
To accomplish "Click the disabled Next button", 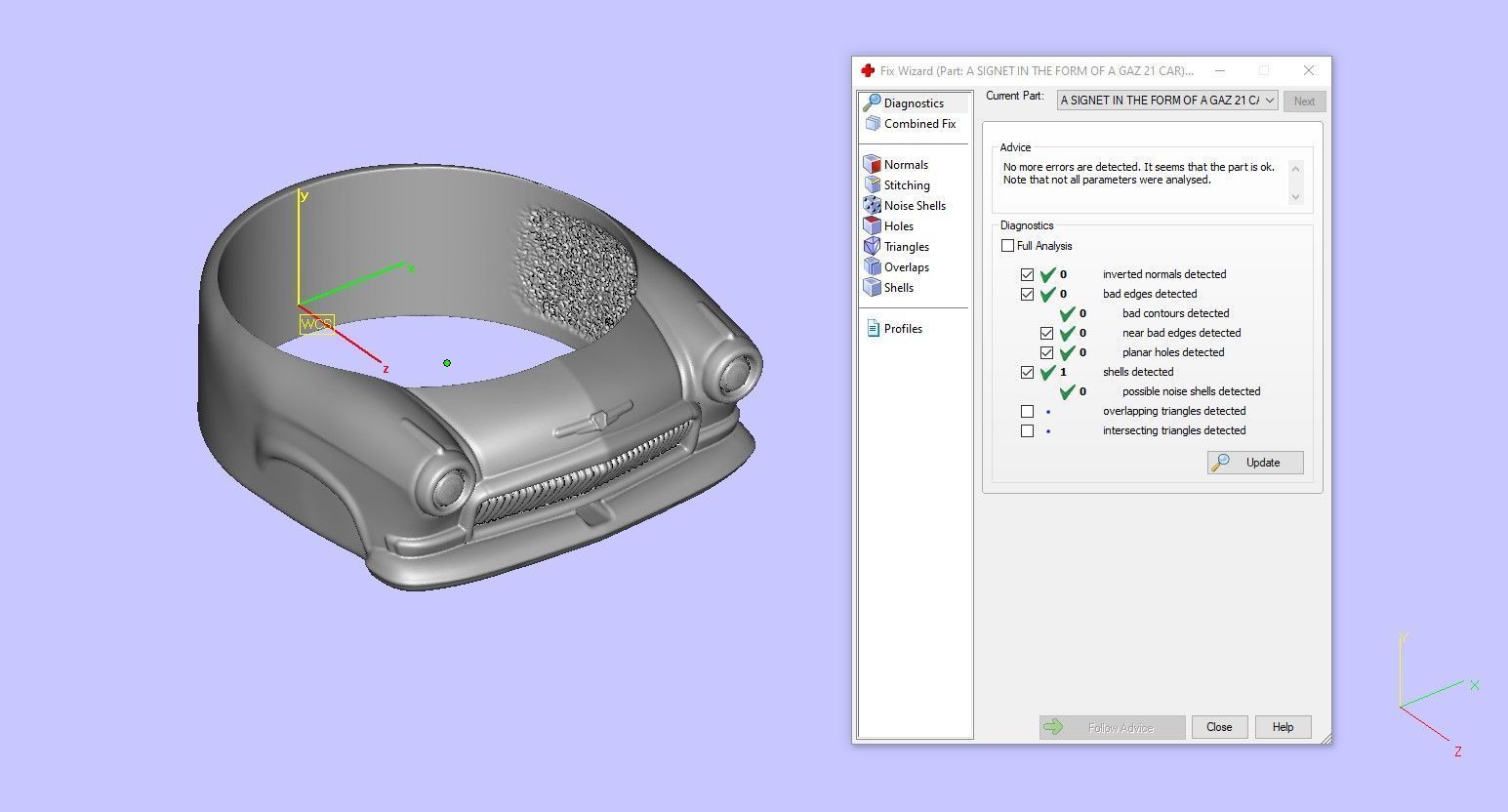I will (x=1304, y=101).
